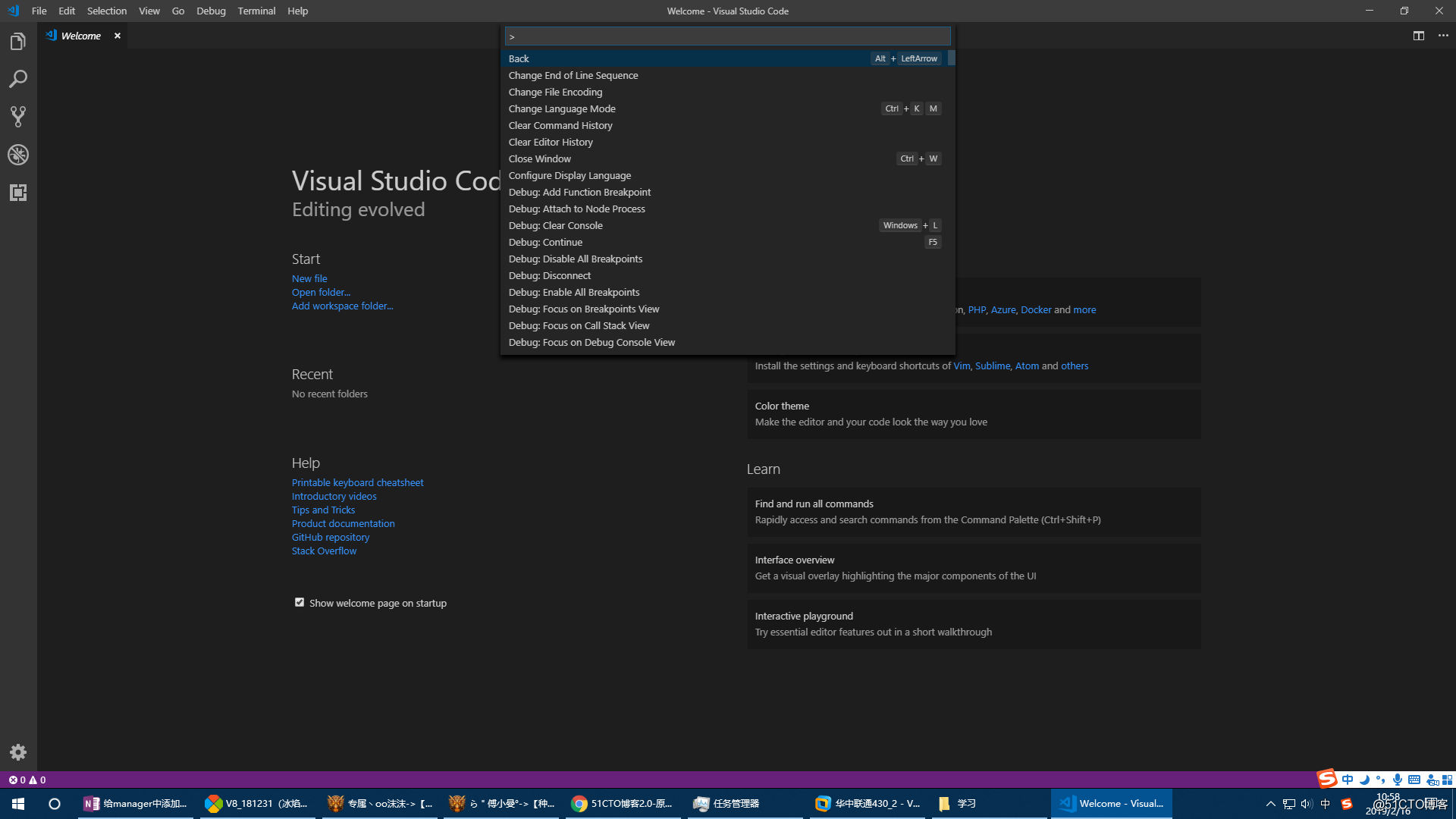Click the command palette input field
This screenshot has width=1456, height=819.
point(727,36)
